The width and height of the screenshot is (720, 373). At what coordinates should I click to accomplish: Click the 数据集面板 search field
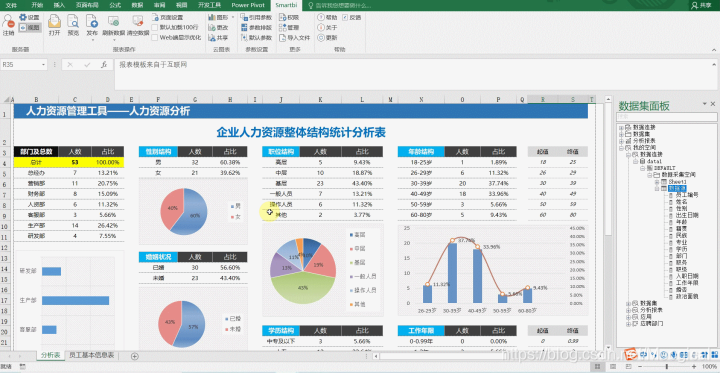coord(667,117)
